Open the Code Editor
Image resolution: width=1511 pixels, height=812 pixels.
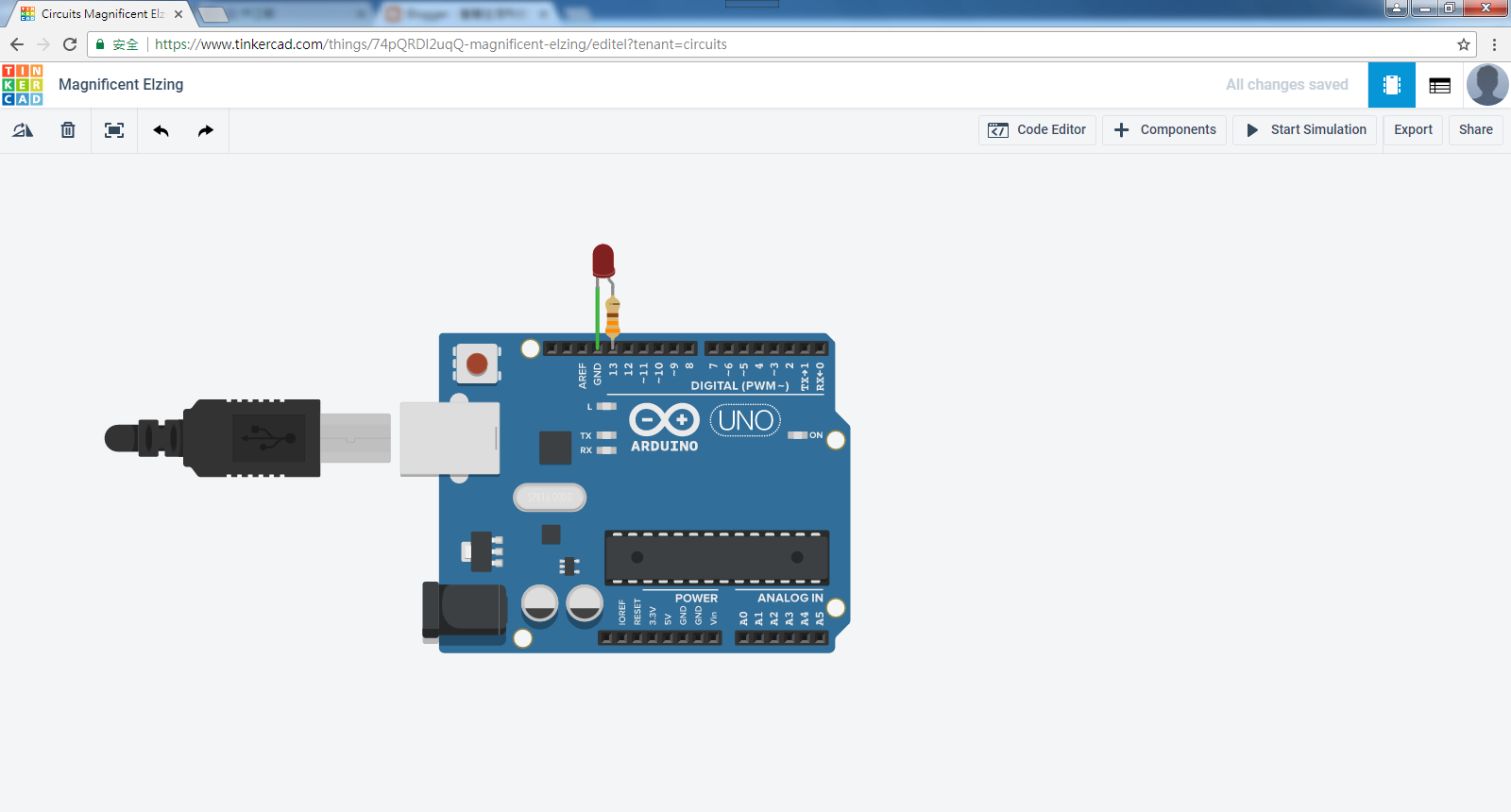(x=1037, y=130)
